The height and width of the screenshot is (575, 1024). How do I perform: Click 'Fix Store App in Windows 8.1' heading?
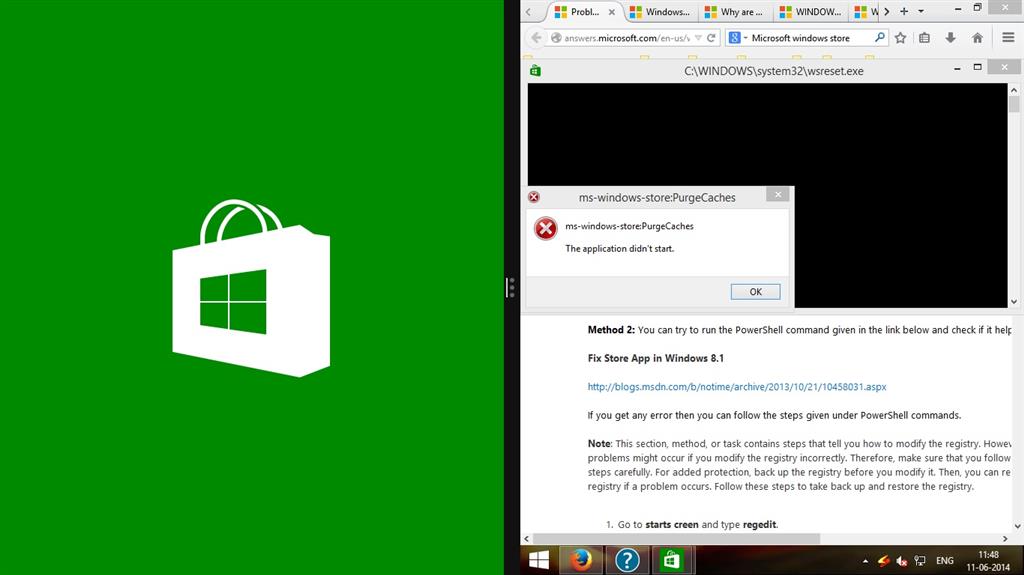(x=655, y=358)
